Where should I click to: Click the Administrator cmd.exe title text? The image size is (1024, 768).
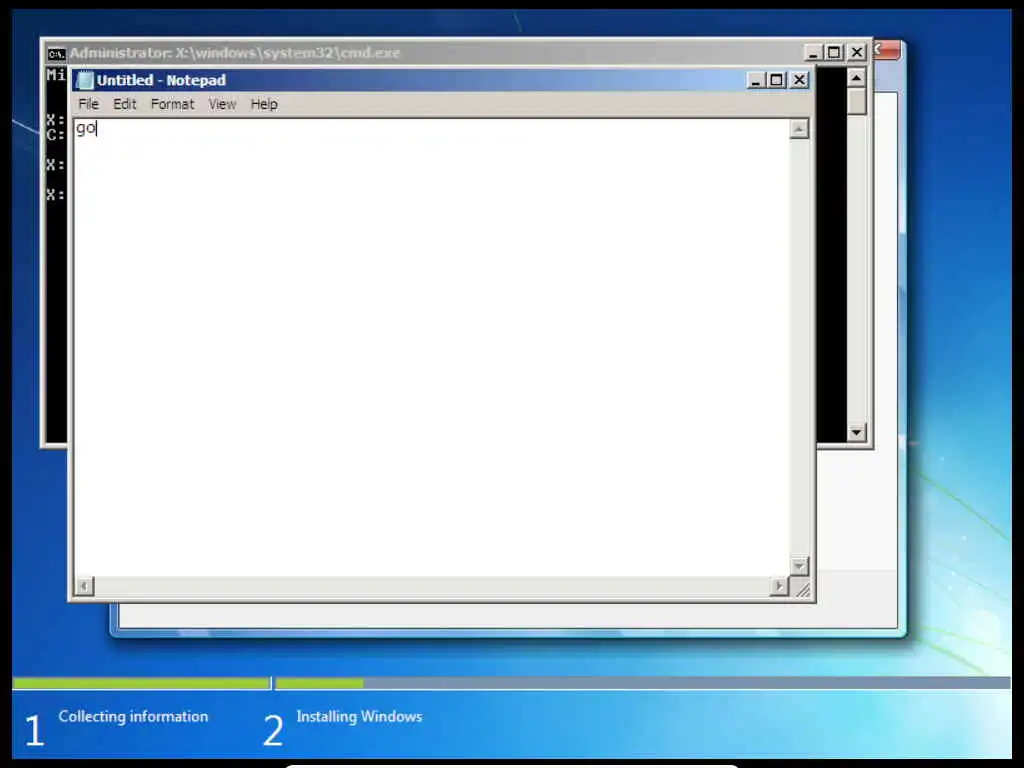235,53
